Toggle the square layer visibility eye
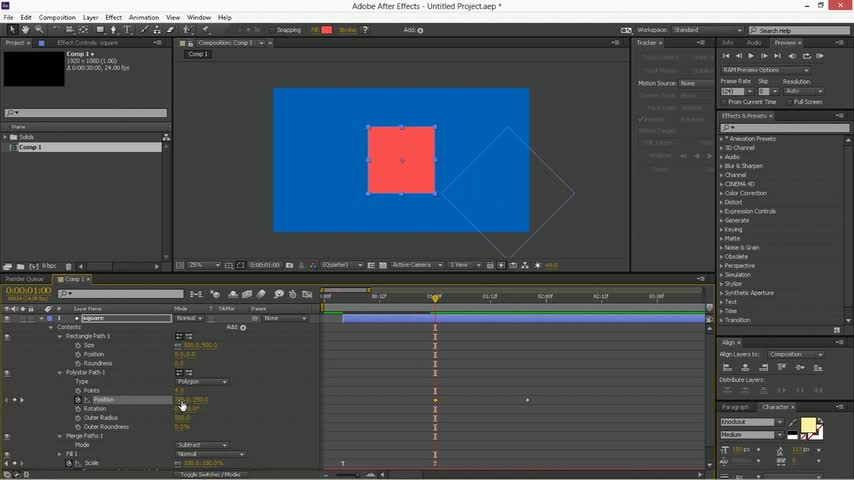854x480 pixels. (x=7, y=318)
